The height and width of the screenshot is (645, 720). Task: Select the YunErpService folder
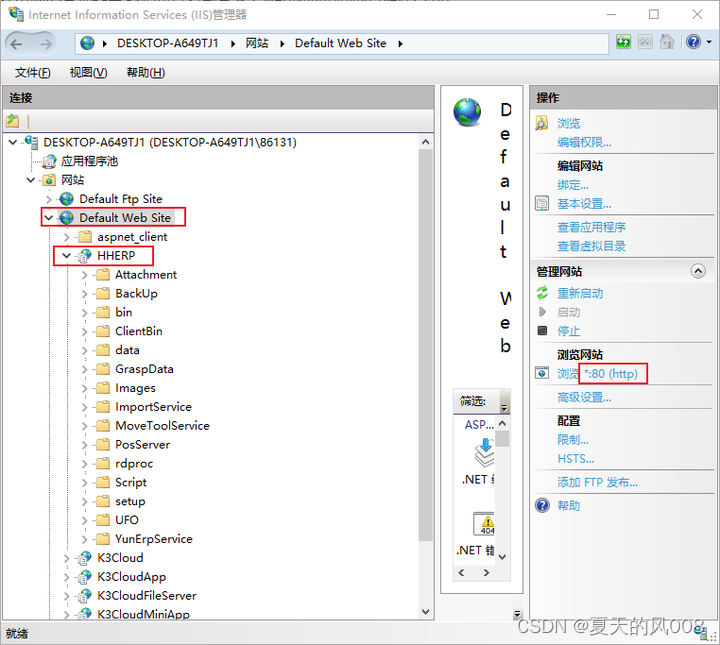(154, 539)
